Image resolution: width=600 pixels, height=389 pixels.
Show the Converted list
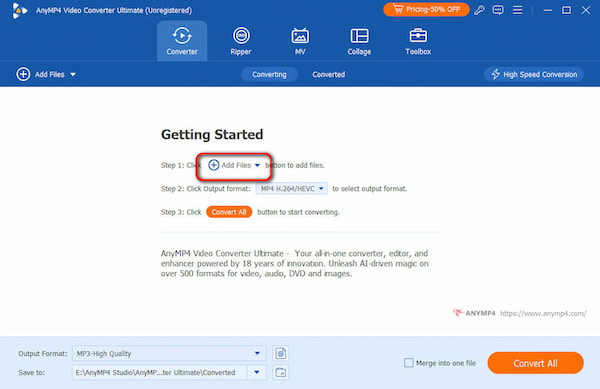click(328, 74)
